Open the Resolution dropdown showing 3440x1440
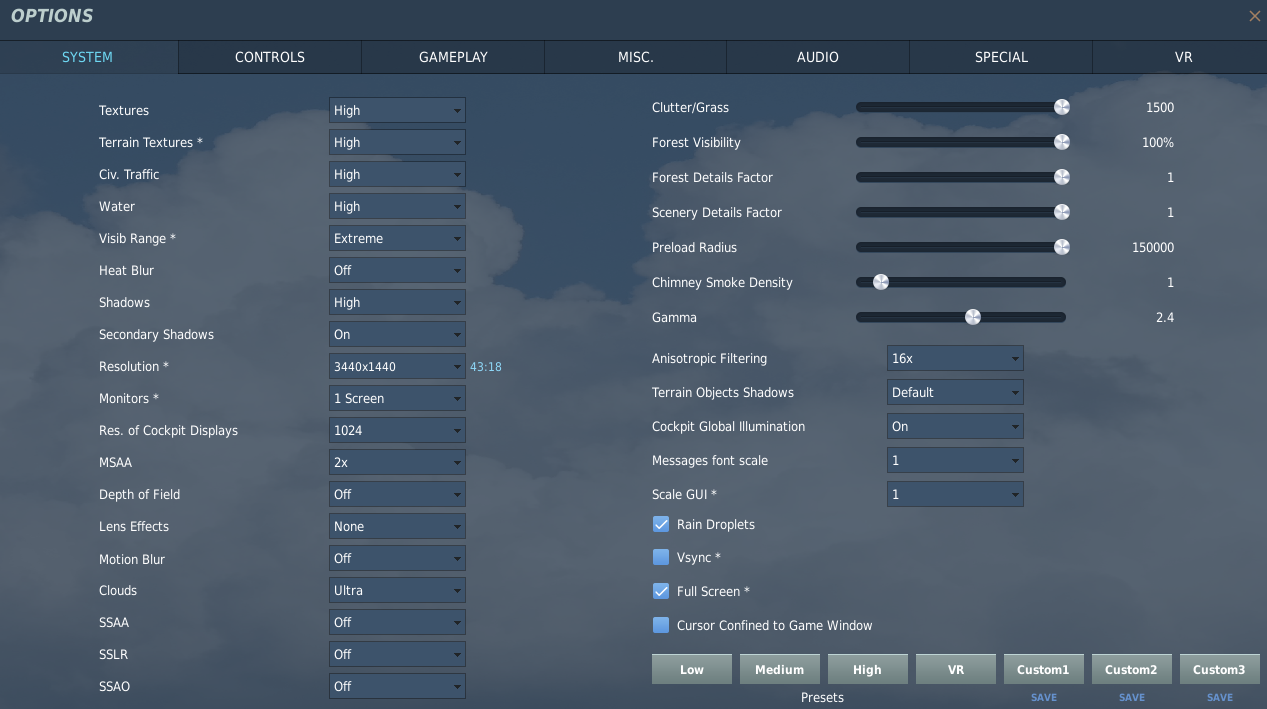The height and width of the screenshot is (709, 1267). [x=397, y=366]
